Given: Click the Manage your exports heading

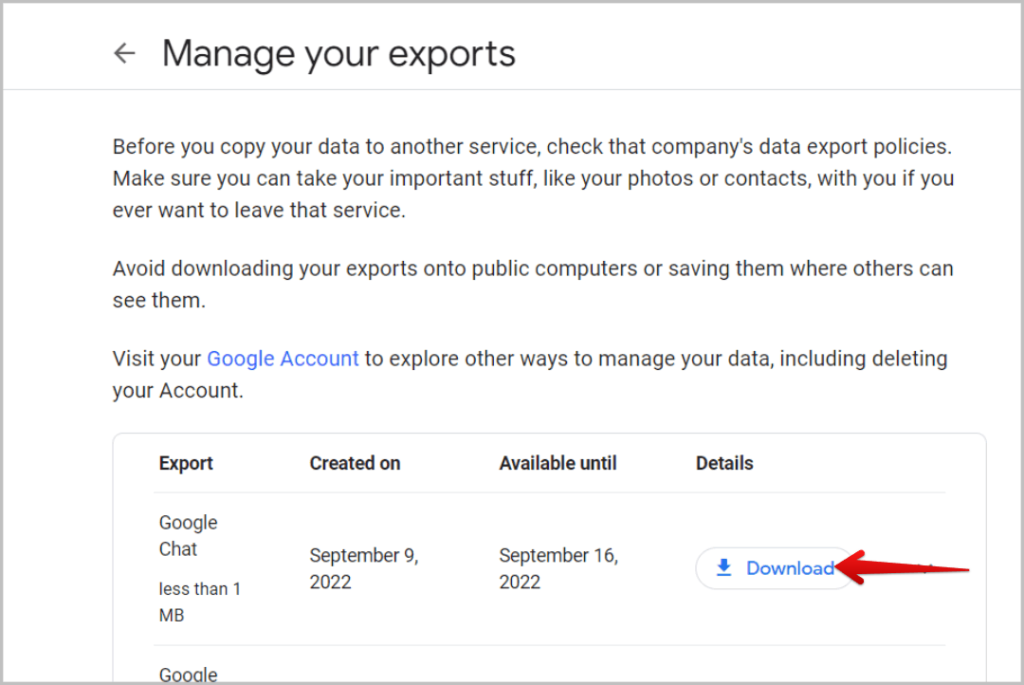Looking at the screenshot, I should (x=338, y=54).
